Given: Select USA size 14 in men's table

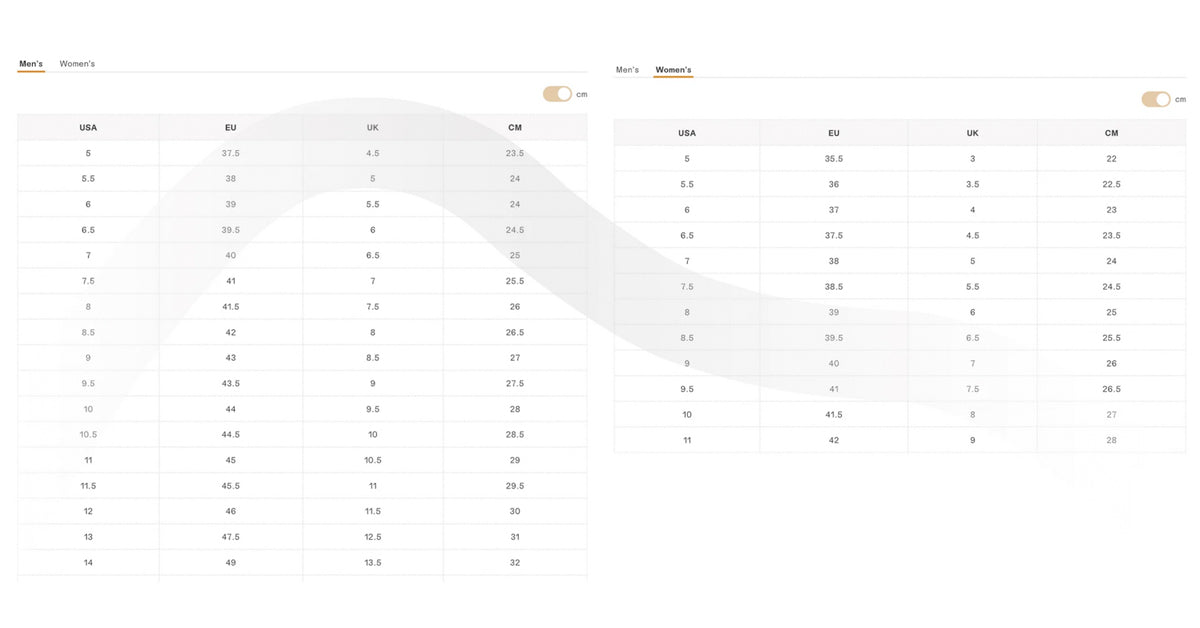Looking at the screenshot, I should pyautogui.click(x=88, y=563).
